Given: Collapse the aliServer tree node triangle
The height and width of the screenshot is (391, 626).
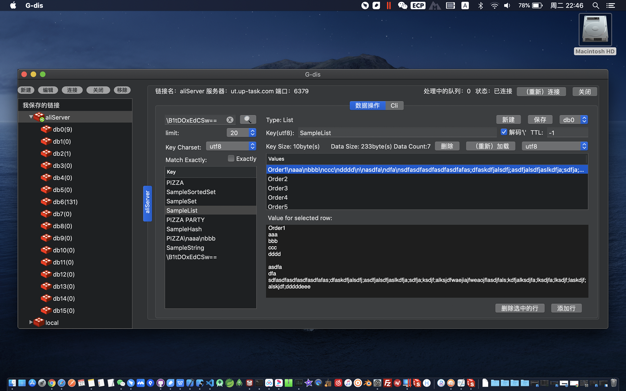Looking at the screenshot, I should click(x=31, y=117).
